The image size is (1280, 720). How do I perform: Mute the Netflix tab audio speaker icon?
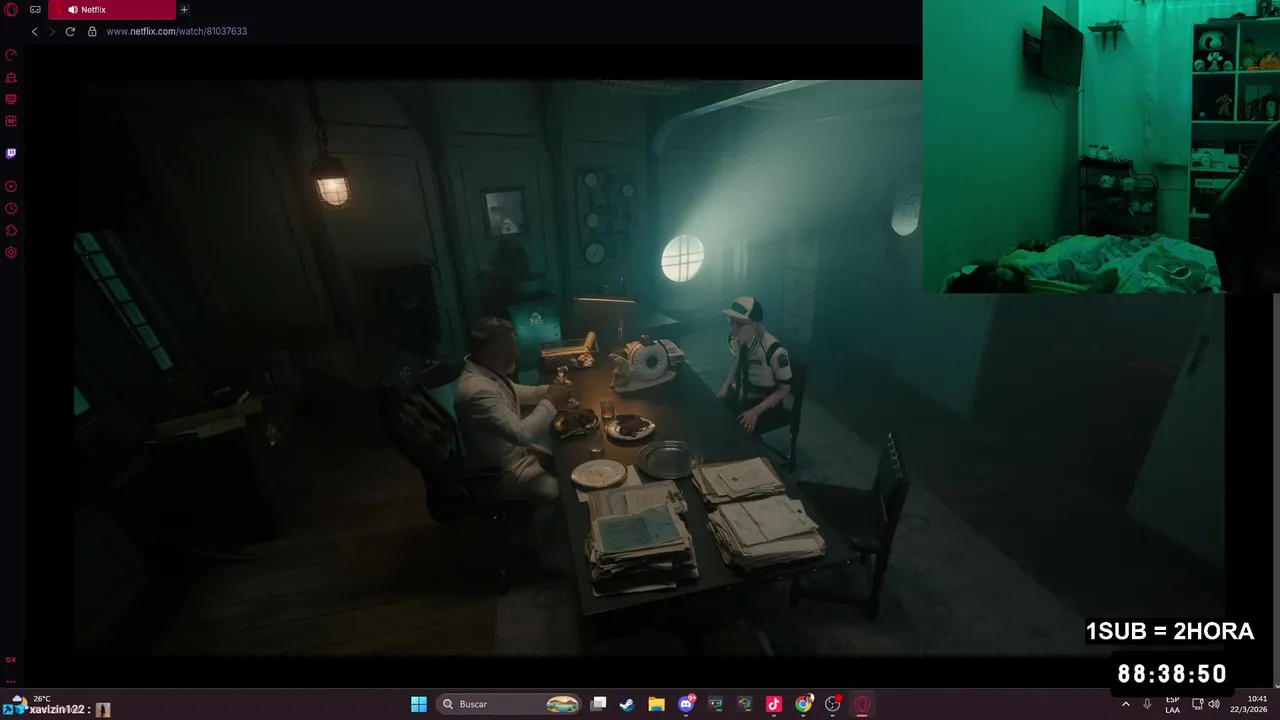pyautogui.click(x=72, y=10)
